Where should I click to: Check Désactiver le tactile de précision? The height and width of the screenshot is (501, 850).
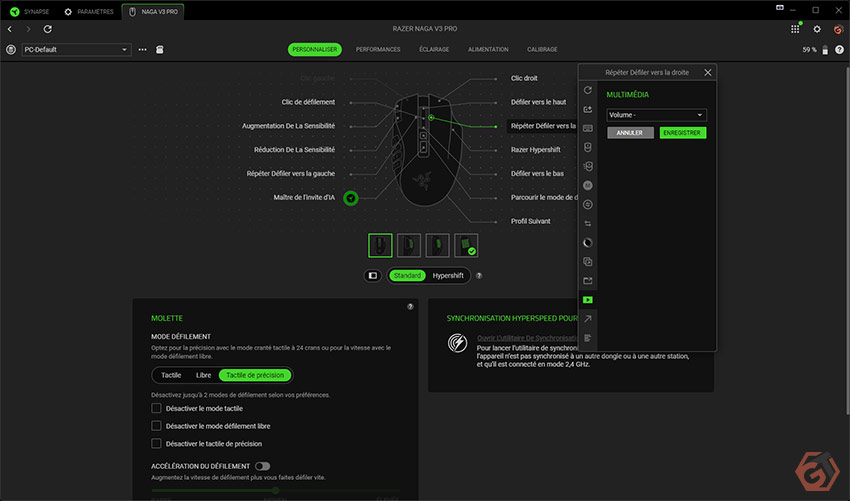coord(156,443)
